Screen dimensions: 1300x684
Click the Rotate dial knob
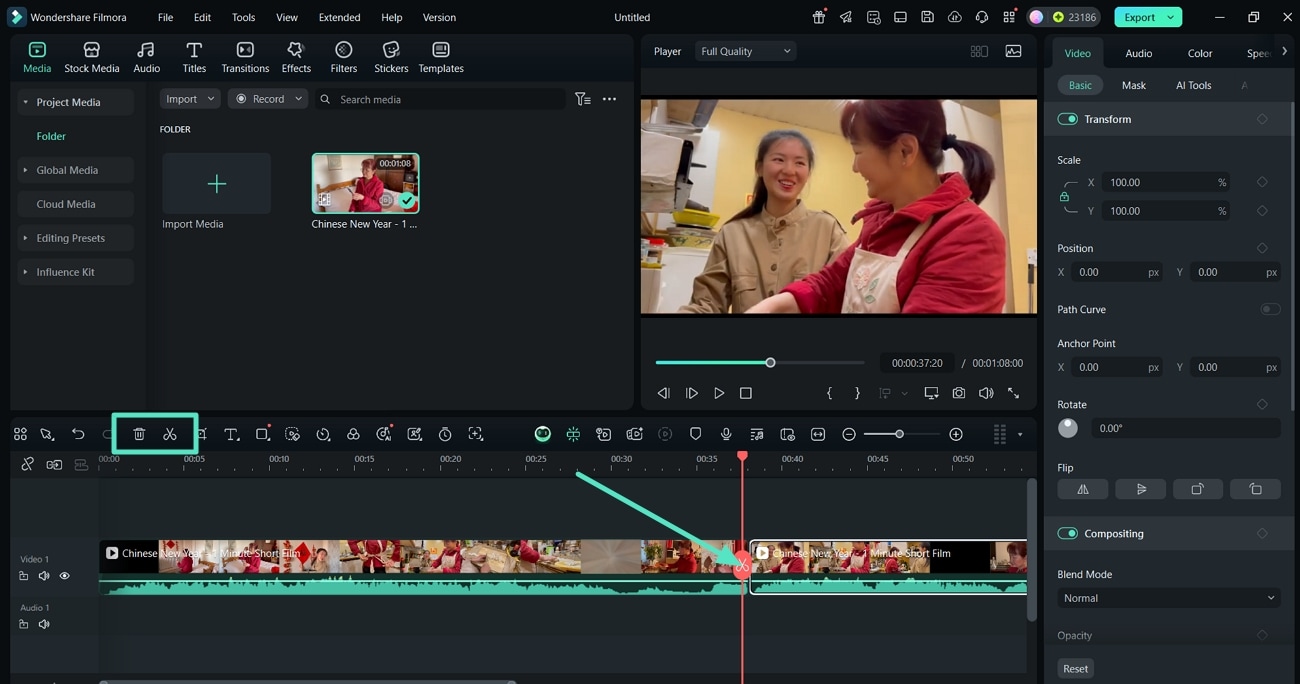[1068, 428]
